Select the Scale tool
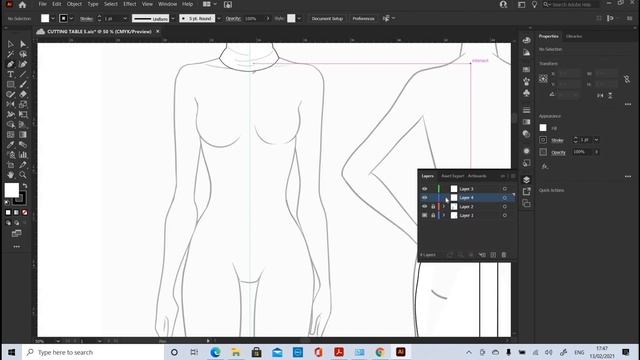640x360 pixels. (23, 104)
